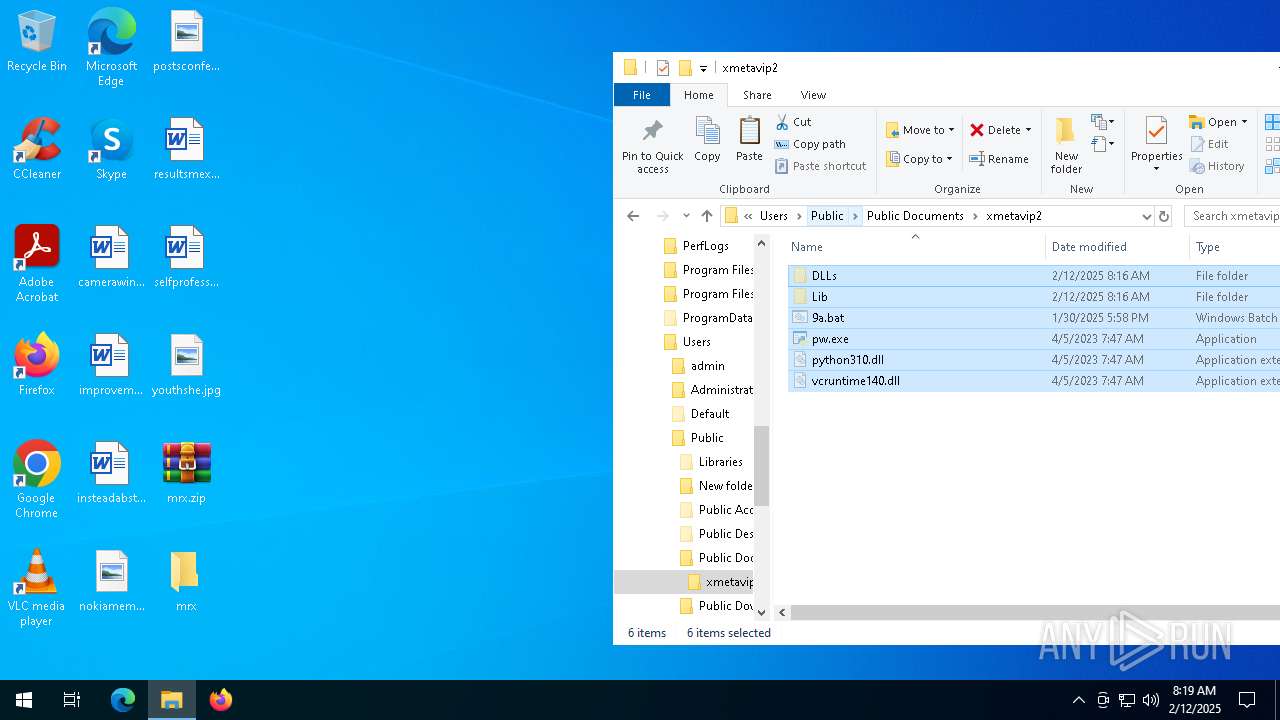Launch Microsoft Edge from desktop
Screen dimensions: 1280x720
pyautogui.click(x=111, y=48)
